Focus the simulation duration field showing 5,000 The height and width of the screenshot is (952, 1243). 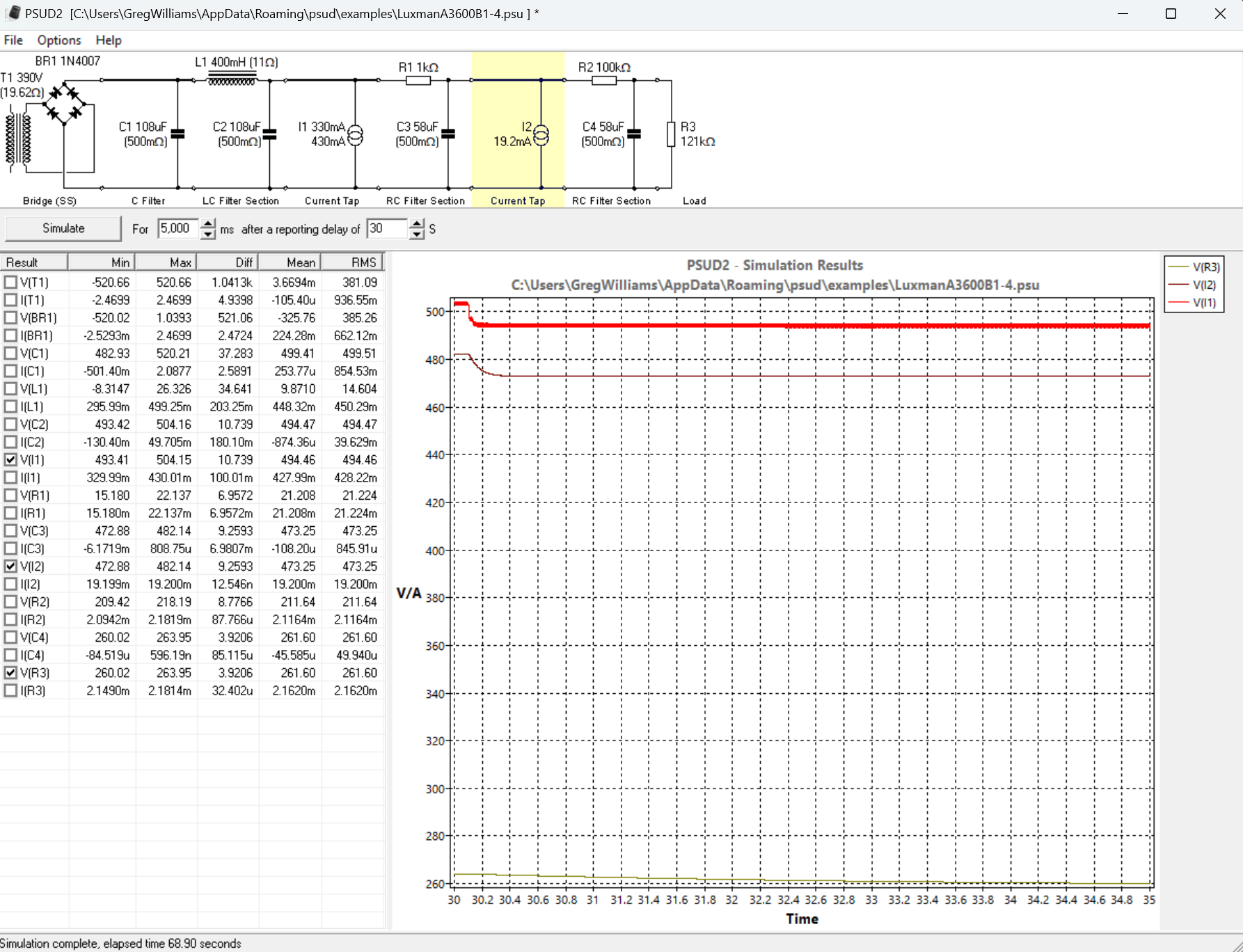coord(179,229)
